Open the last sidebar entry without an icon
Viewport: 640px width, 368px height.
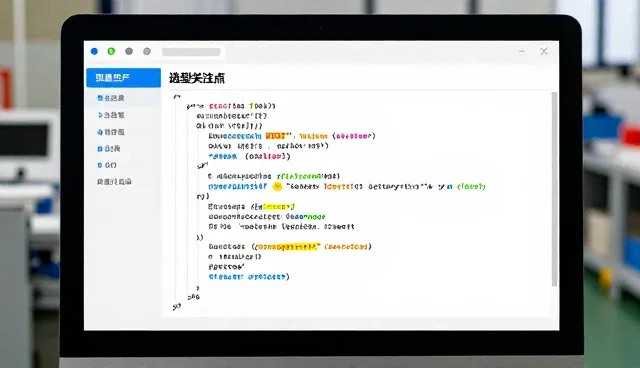tap(114, 182)
